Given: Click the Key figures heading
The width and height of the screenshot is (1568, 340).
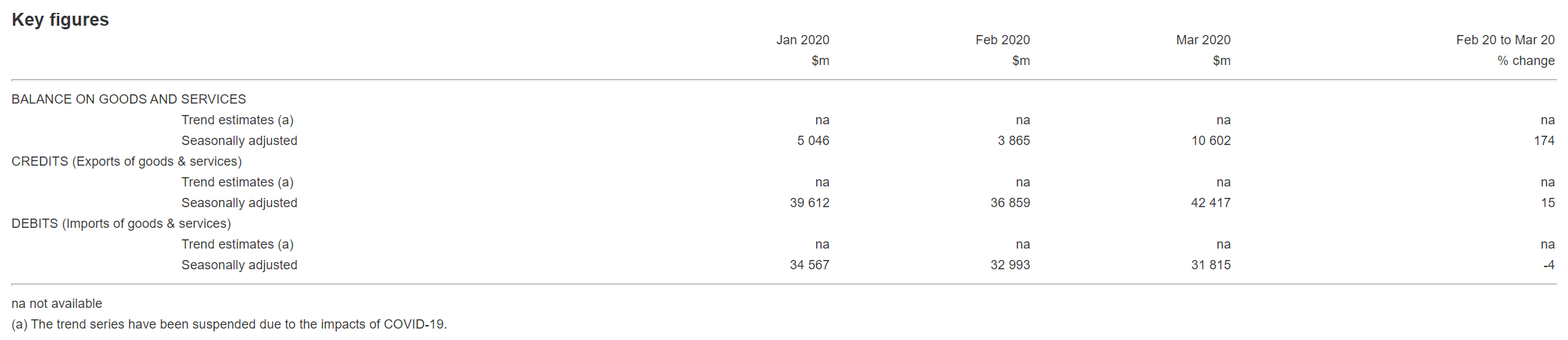Looking at the screenshot, I should tap(60, 20).
